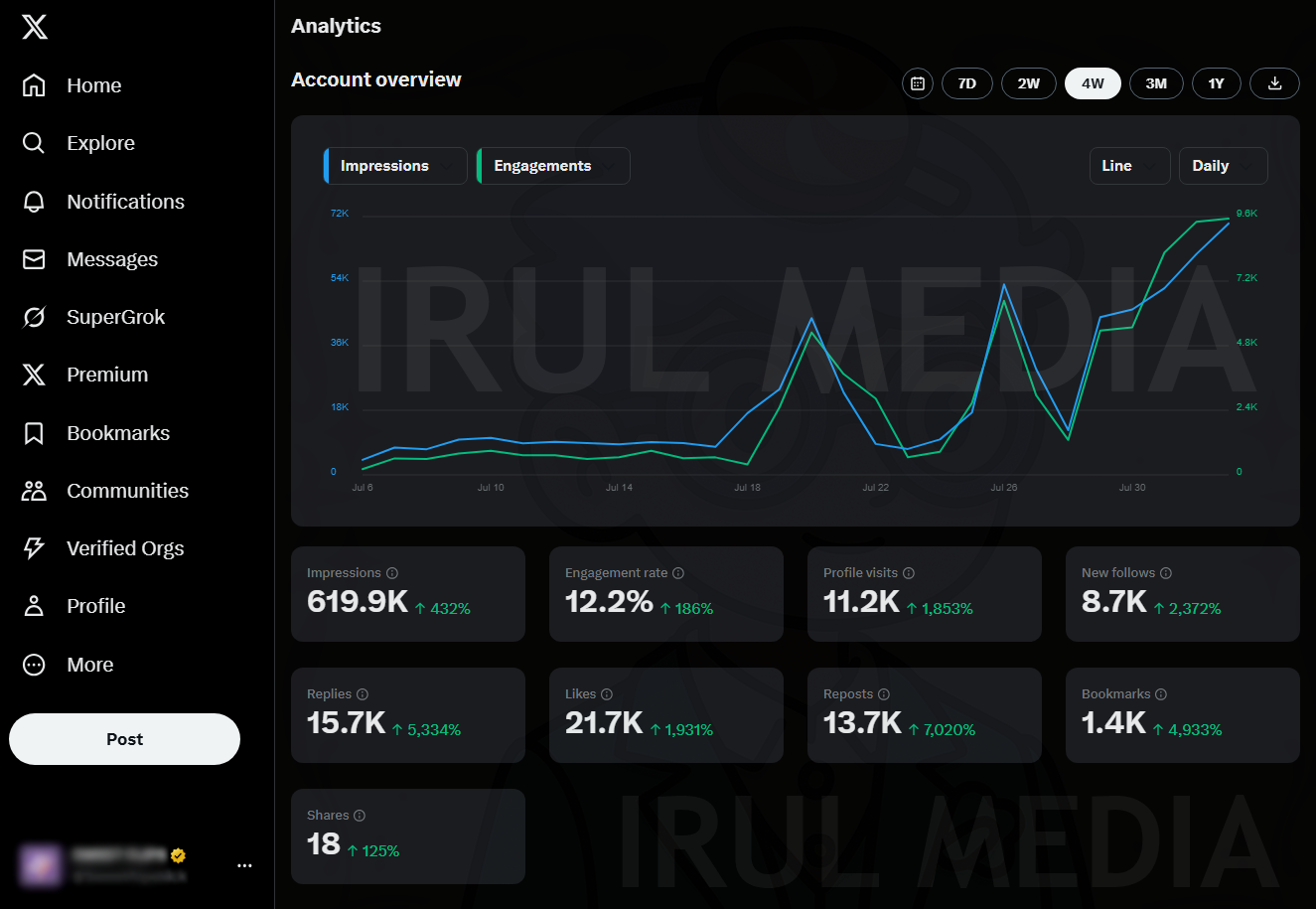The image size is (1316, 909).
Task: Click Bookmarks label in sidebar
Action: point(118,433)
